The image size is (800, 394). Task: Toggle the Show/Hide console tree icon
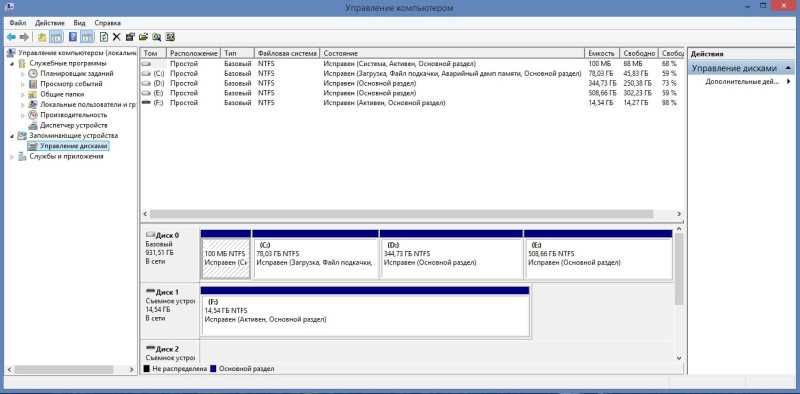pyautogui.click(x=56, y=37)
